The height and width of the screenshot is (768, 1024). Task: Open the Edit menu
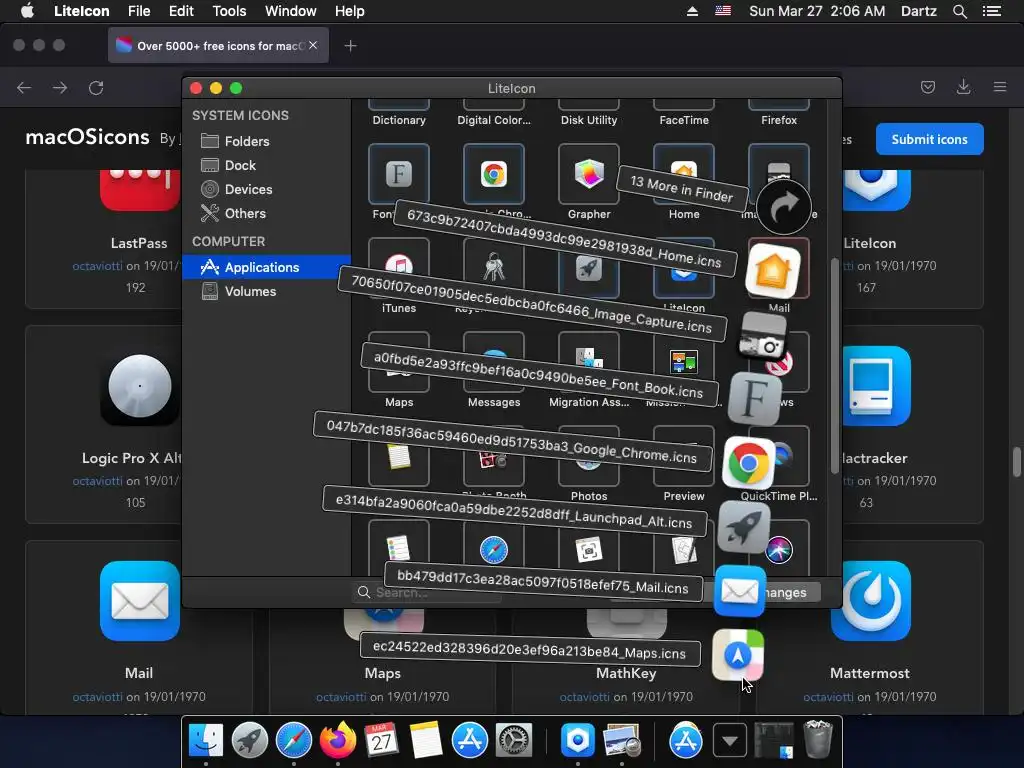181,11
